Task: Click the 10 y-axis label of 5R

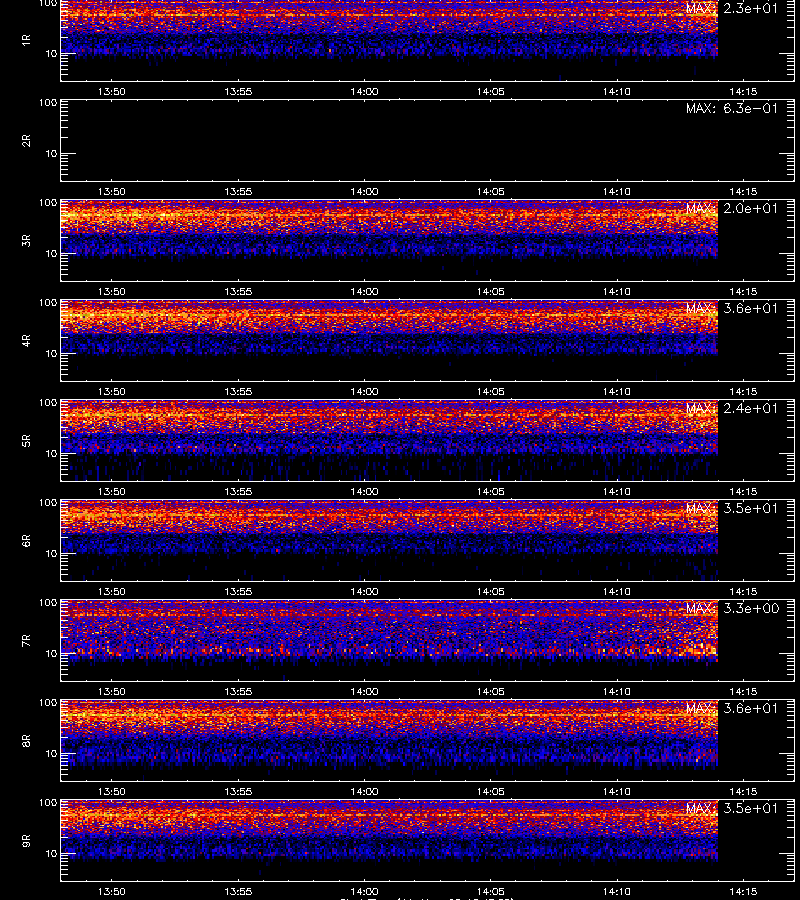Action: (x=51, y=453)
